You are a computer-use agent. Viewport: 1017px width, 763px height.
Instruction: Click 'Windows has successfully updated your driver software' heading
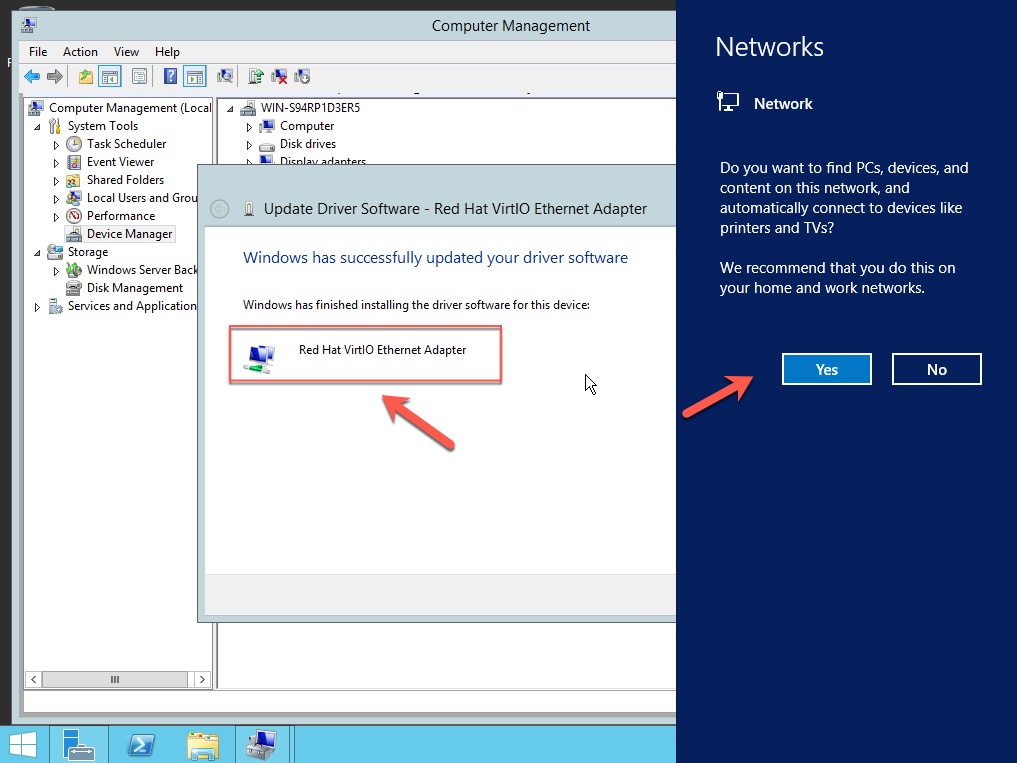(x=435, y=258)
